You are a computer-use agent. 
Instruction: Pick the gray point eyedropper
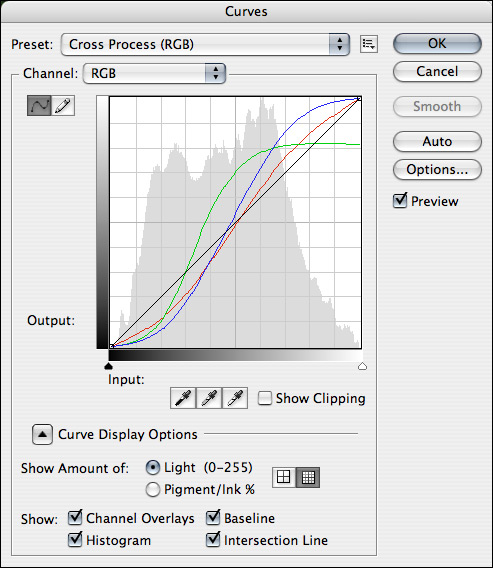click(x=209, y=398)
